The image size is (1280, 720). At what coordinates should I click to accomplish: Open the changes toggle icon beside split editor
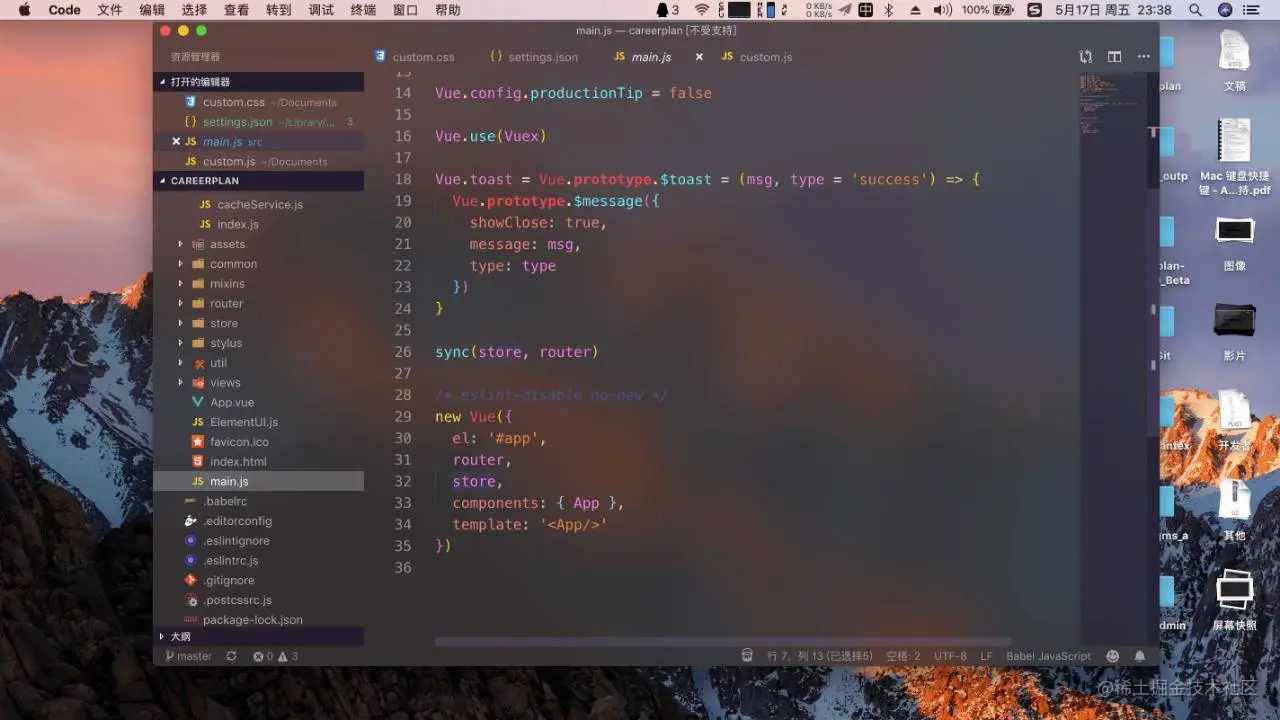(1085, 57)
